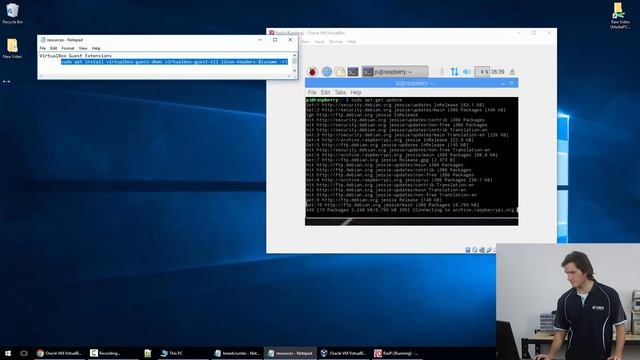
Task: Select the Recycle Bin desktop icon
Action: (x=12, y=13)
